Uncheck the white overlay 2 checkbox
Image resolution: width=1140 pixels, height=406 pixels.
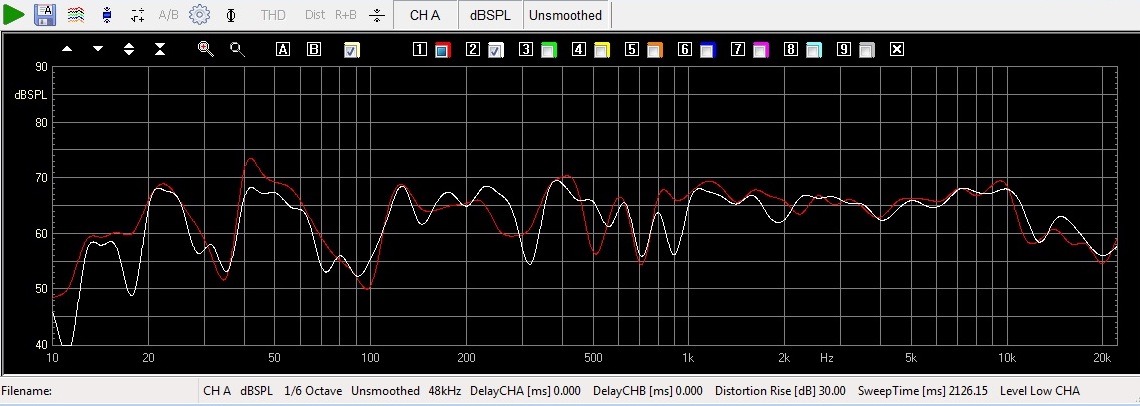pyautogui.click(x=497, y=49)
